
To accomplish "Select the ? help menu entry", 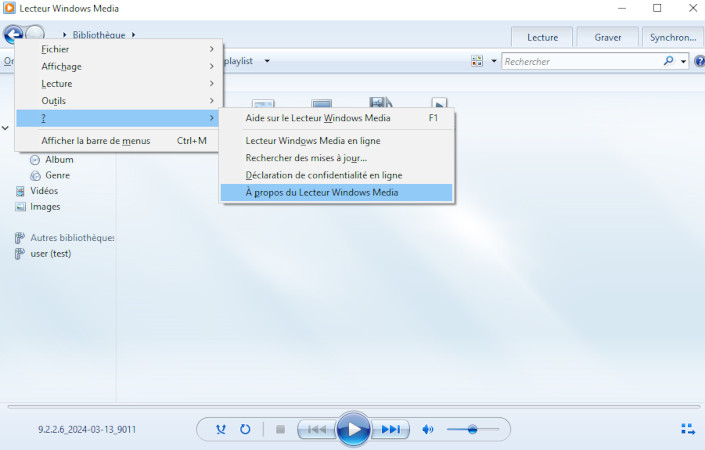I will click(117, 118).
